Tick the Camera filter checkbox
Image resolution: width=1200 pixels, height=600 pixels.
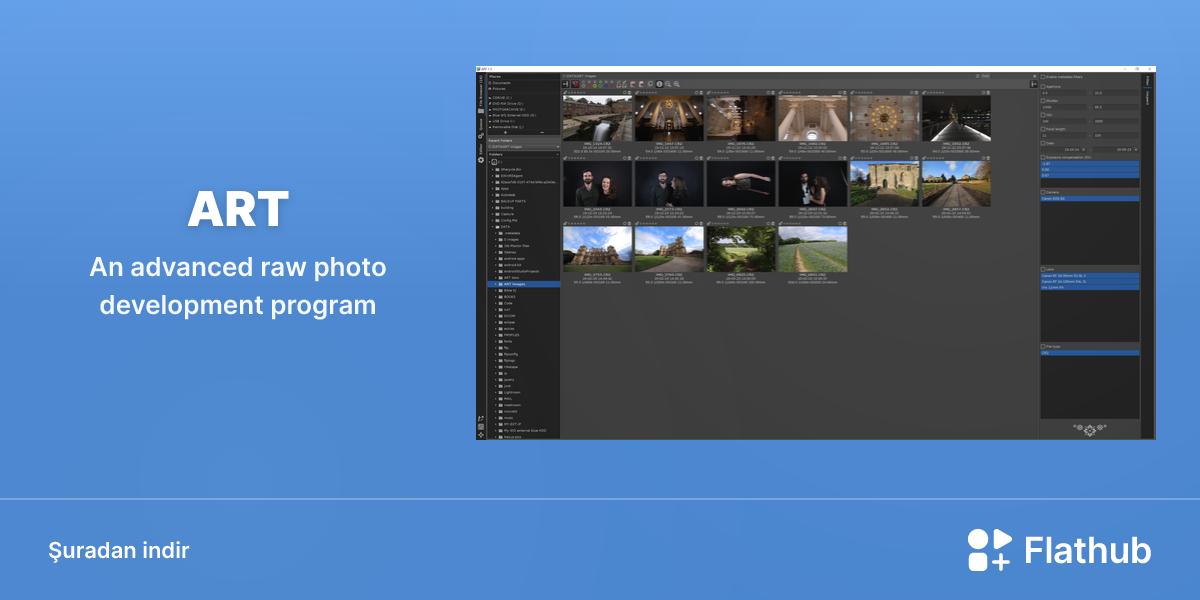point(1043,192)
